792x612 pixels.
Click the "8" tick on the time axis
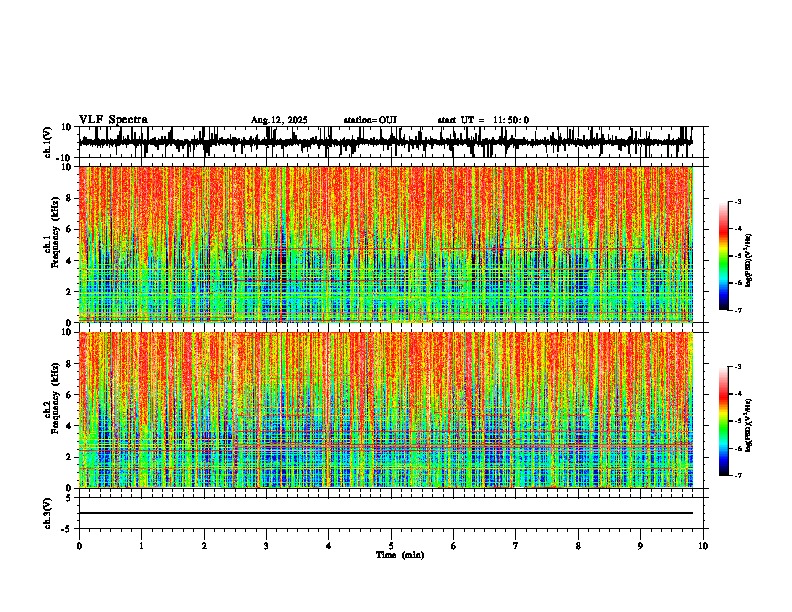(578, 546)
